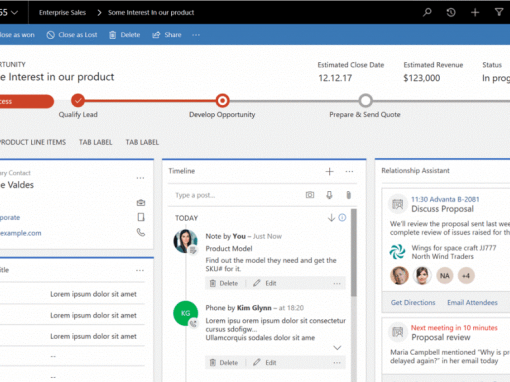Click Close as Lost command

click(x=72, y=35)
